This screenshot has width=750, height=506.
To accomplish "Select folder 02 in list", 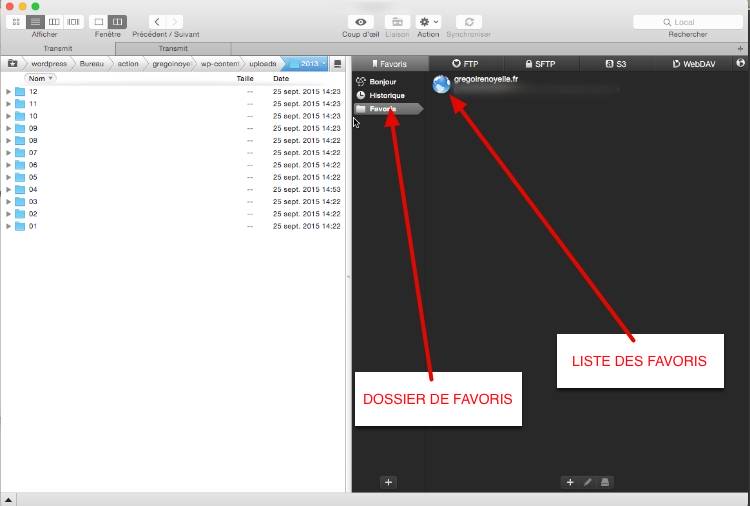I will click(x=172, y=214).
